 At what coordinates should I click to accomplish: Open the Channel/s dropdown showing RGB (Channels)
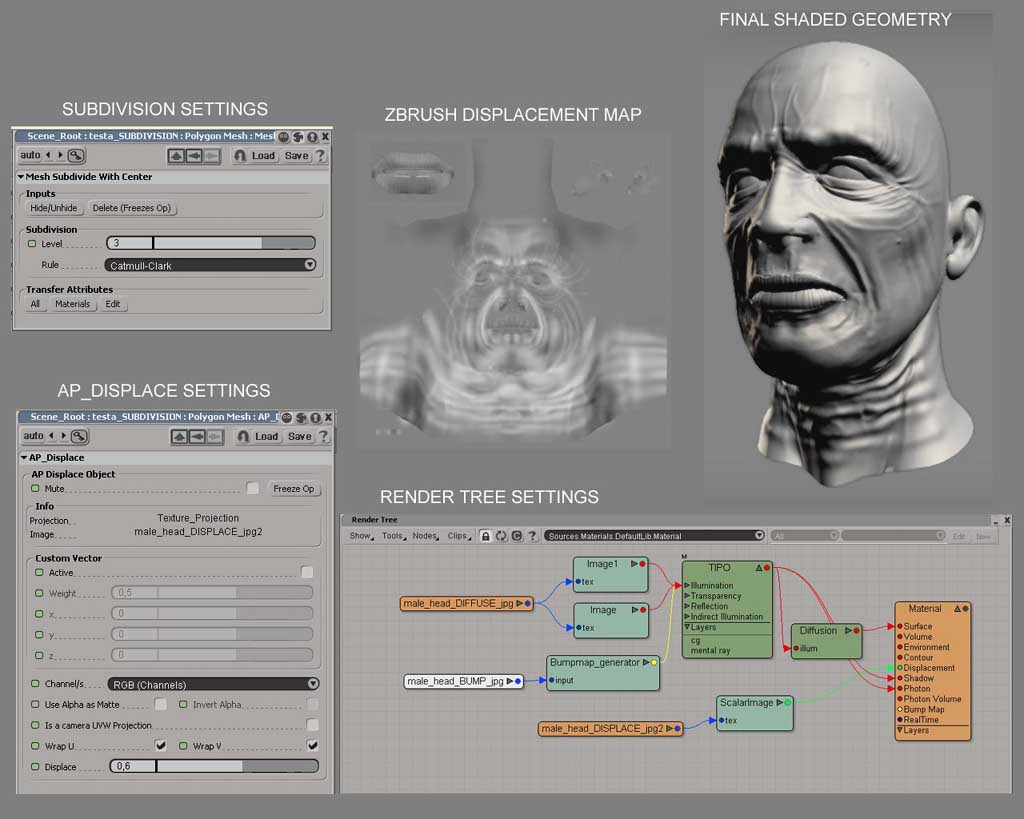click(x=214, y=684)
